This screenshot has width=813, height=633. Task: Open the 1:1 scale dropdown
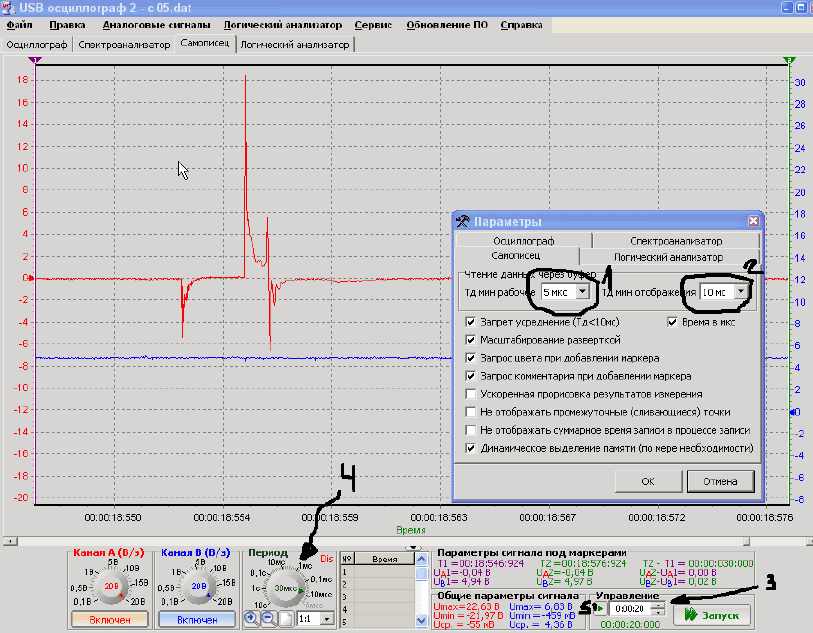click(327, 618)
